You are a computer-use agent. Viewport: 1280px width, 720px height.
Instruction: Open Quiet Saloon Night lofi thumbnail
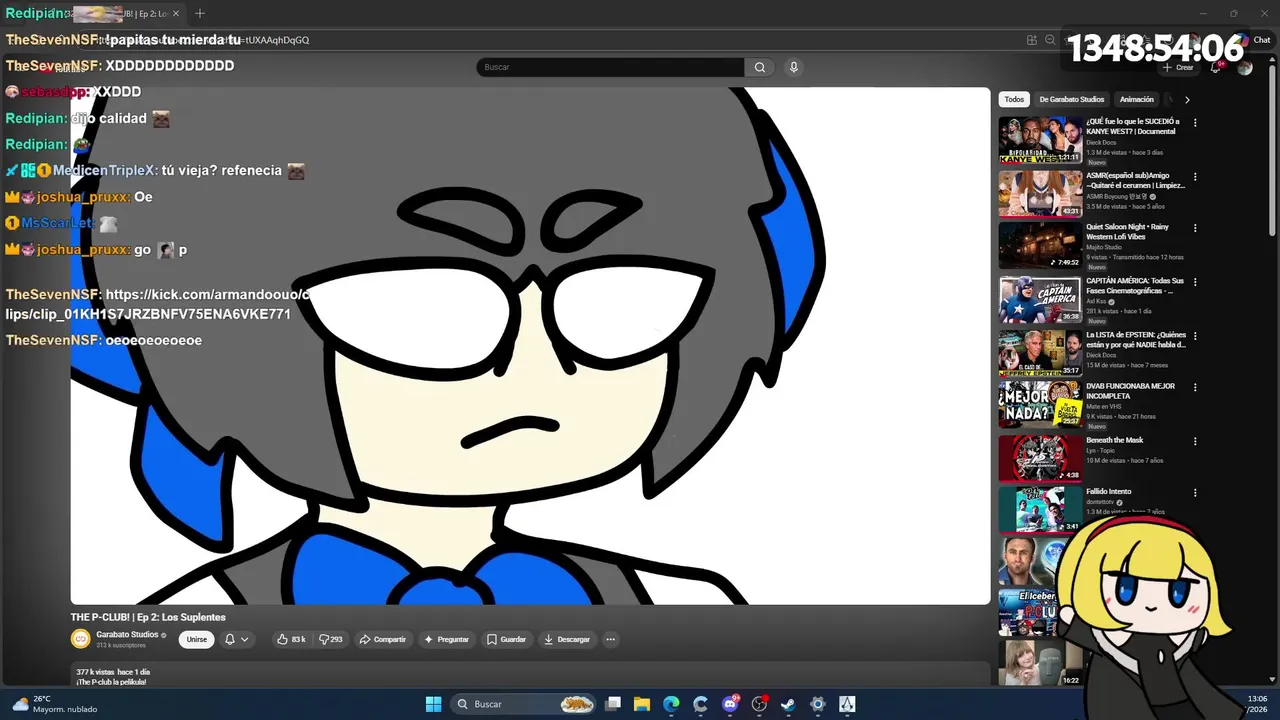pos(1040,246)
